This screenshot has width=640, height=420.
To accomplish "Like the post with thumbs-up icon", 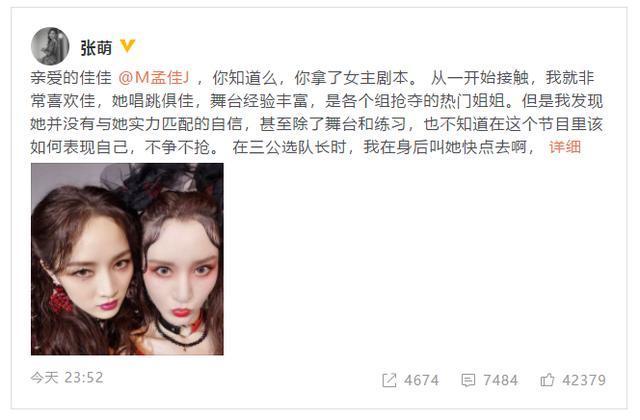I will [x=547, y=380].
